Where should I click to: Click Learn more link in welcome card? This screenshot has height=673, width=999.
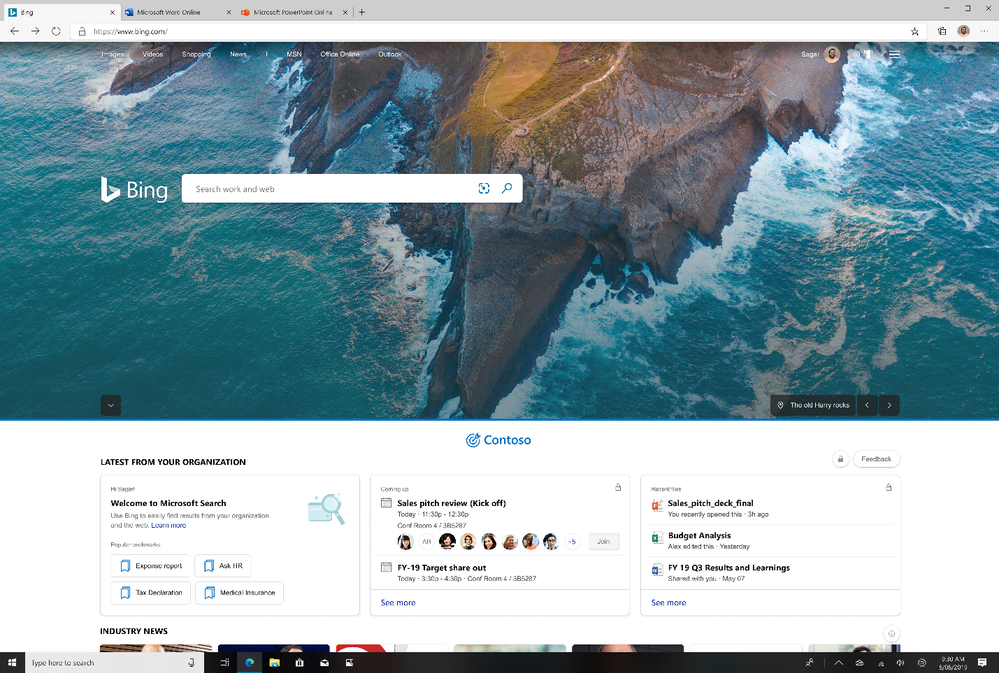(x=168, y=525)
